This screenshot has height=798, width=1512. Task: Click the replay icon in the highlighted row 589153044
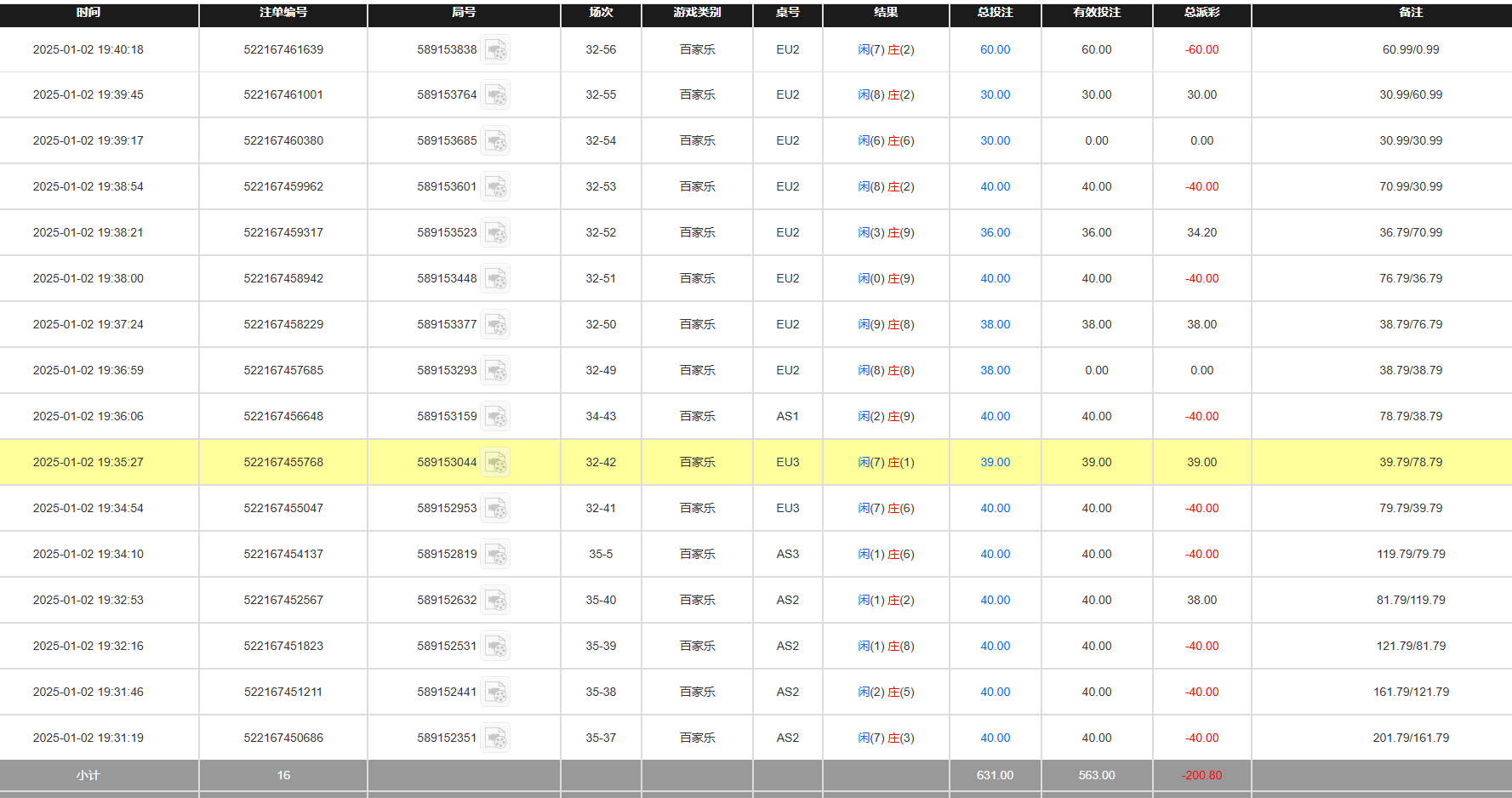click(x=496, y=462)
